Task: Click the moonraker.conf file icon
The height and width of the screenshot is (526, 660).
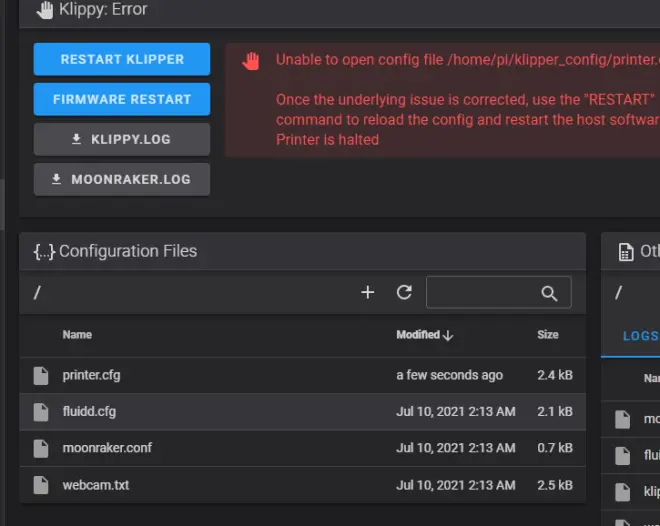Action: [41, 449]
